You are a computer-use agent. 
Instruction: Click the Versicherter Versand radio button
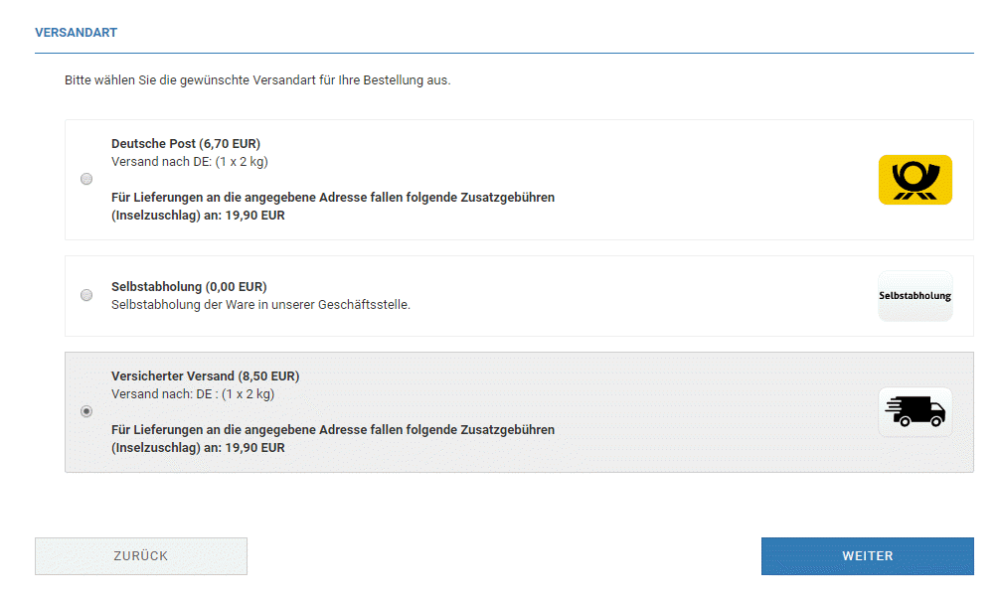[x=86, y=411]
